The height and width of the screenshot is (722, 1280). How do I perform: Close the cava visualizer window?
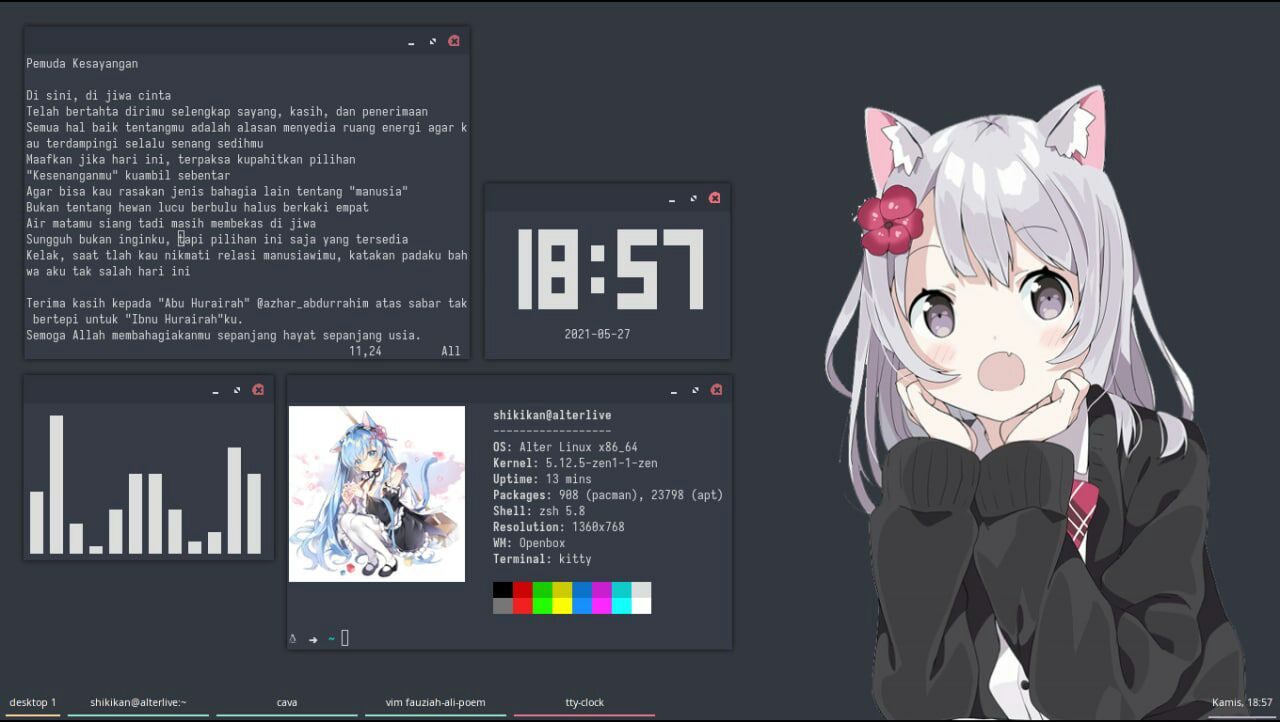coord(258,389)
